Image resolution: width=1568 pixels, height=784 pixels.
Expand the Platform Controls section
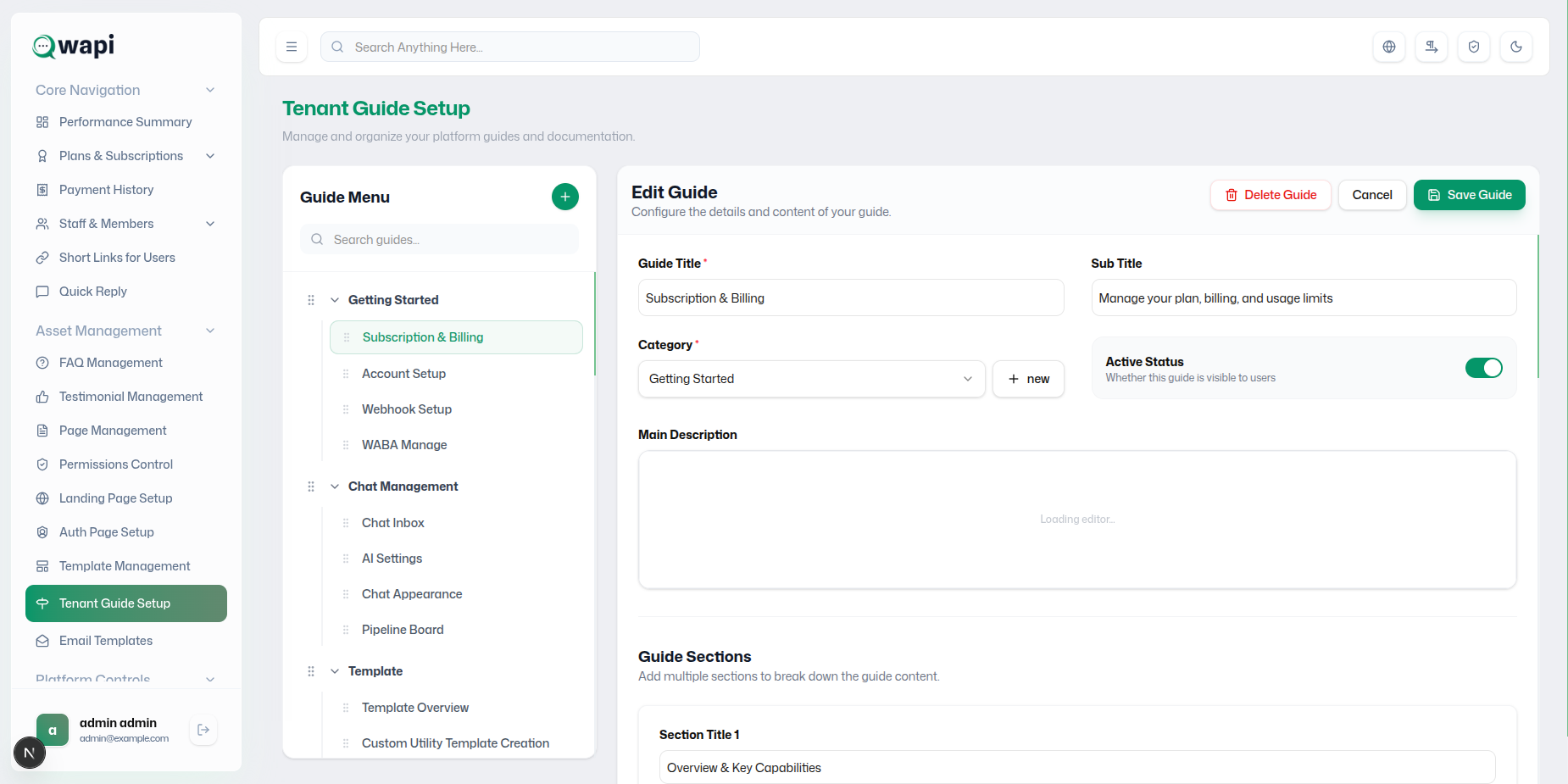(210, 679)
